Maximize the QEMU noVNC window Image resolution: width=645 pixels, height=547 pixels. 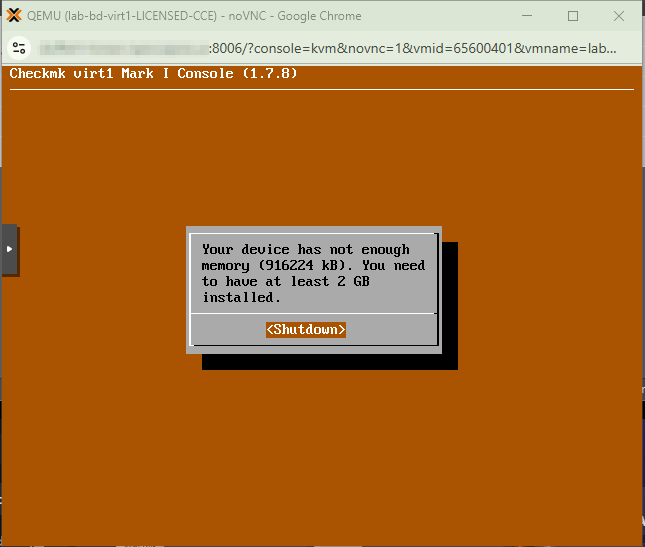pyautogui.click(x=573, y=16)
